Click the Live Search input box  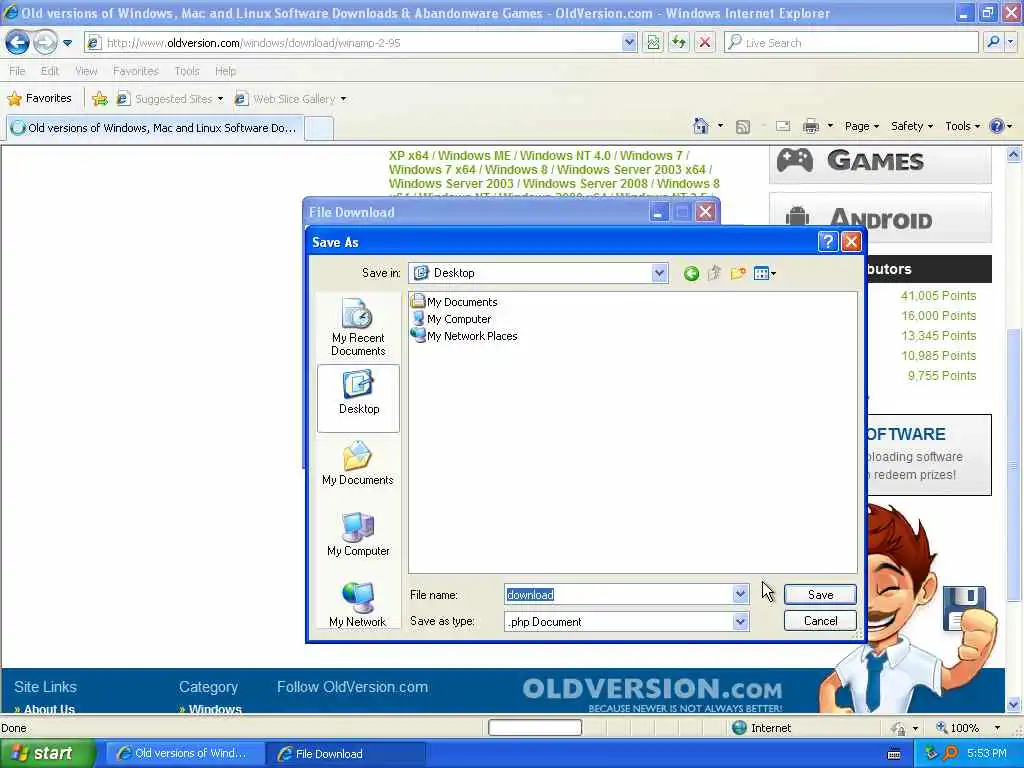850,43
